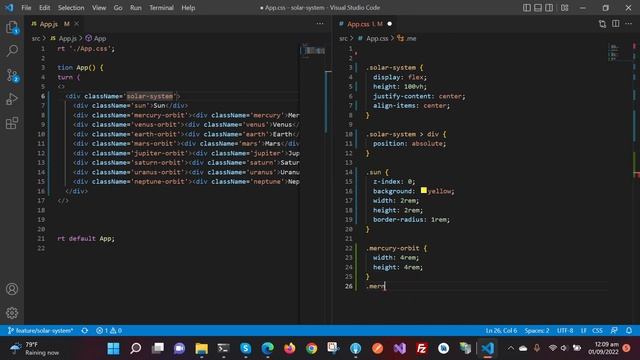Open Google Chrome from taskbar

coord(311,348)
